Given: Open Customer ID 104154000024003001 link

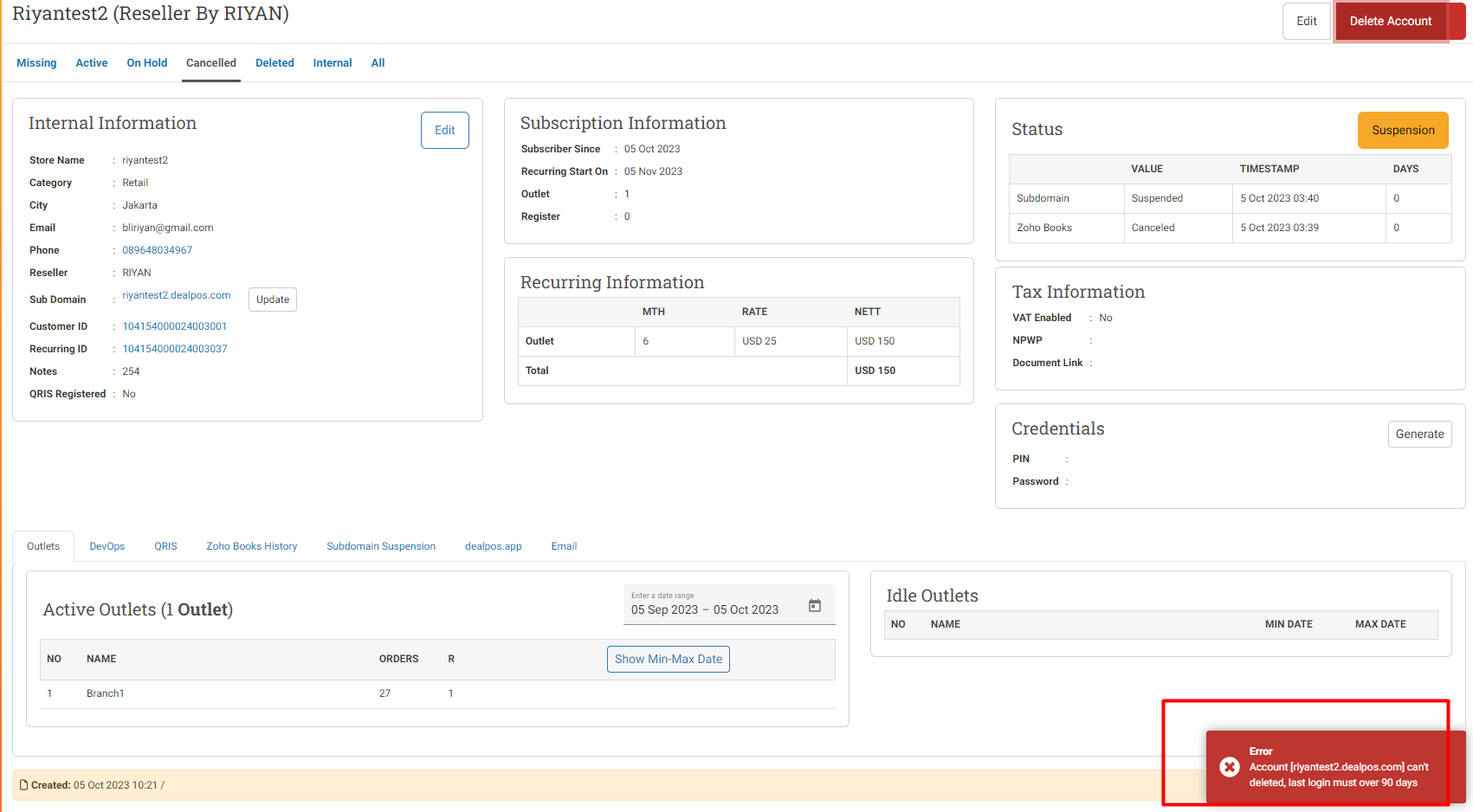Looking at the screenshot, I should tap(175, 326).
